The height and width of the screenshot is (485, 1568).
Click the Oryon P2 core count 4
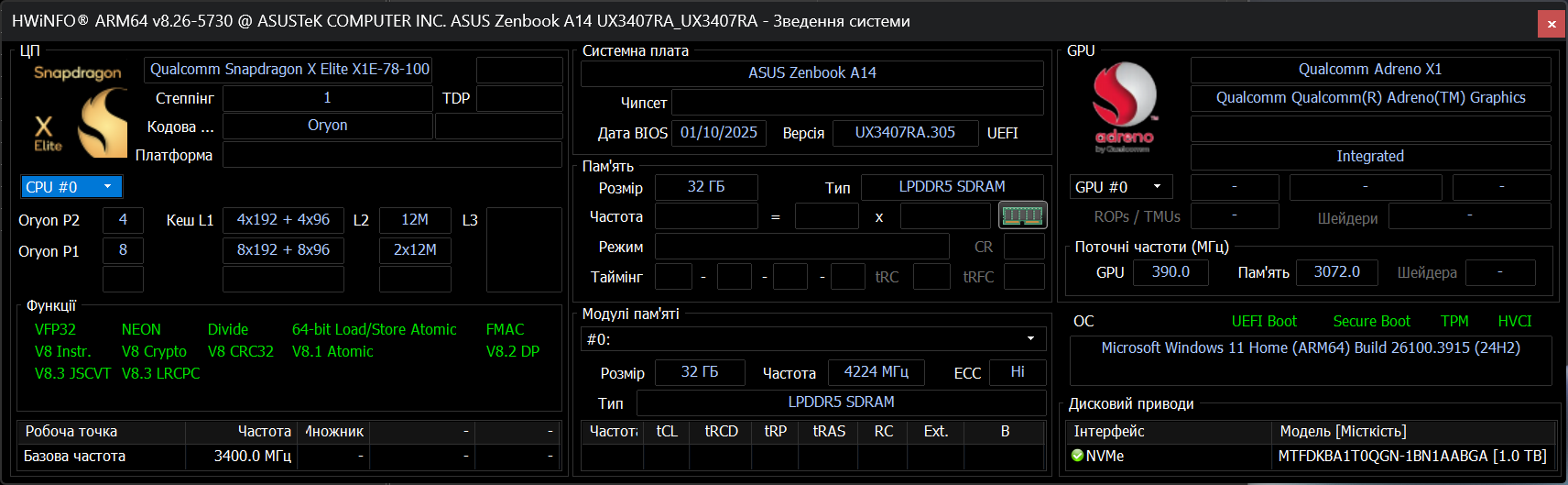pos(123,220)
